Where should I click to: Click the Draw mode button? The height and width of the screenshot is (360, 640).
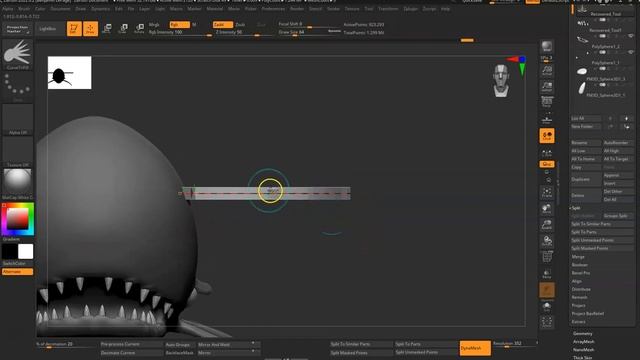point(90,29)
